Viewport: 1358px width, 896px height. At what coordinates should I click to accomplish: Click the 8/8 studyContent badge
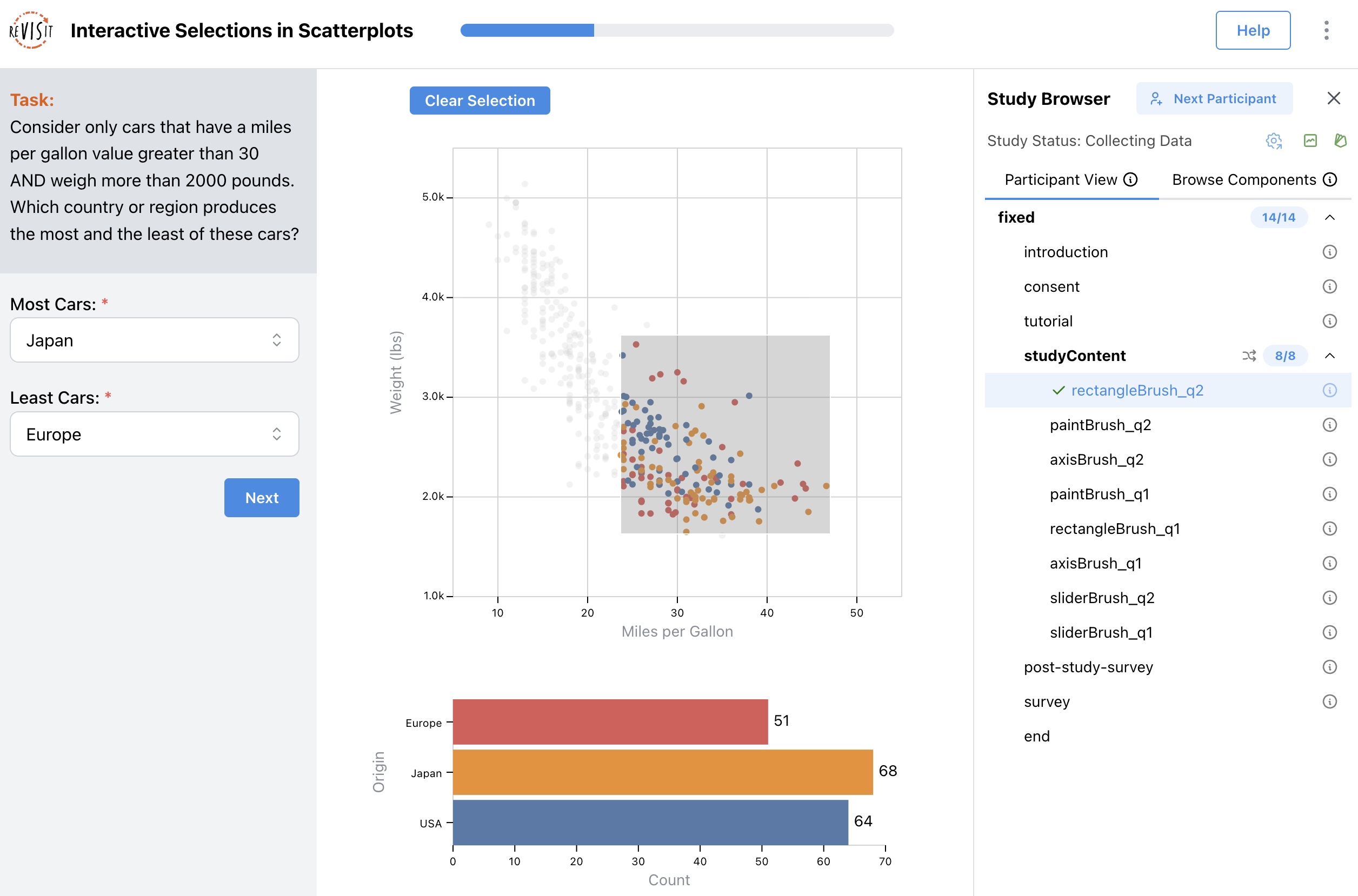[x=1284, y=356]
